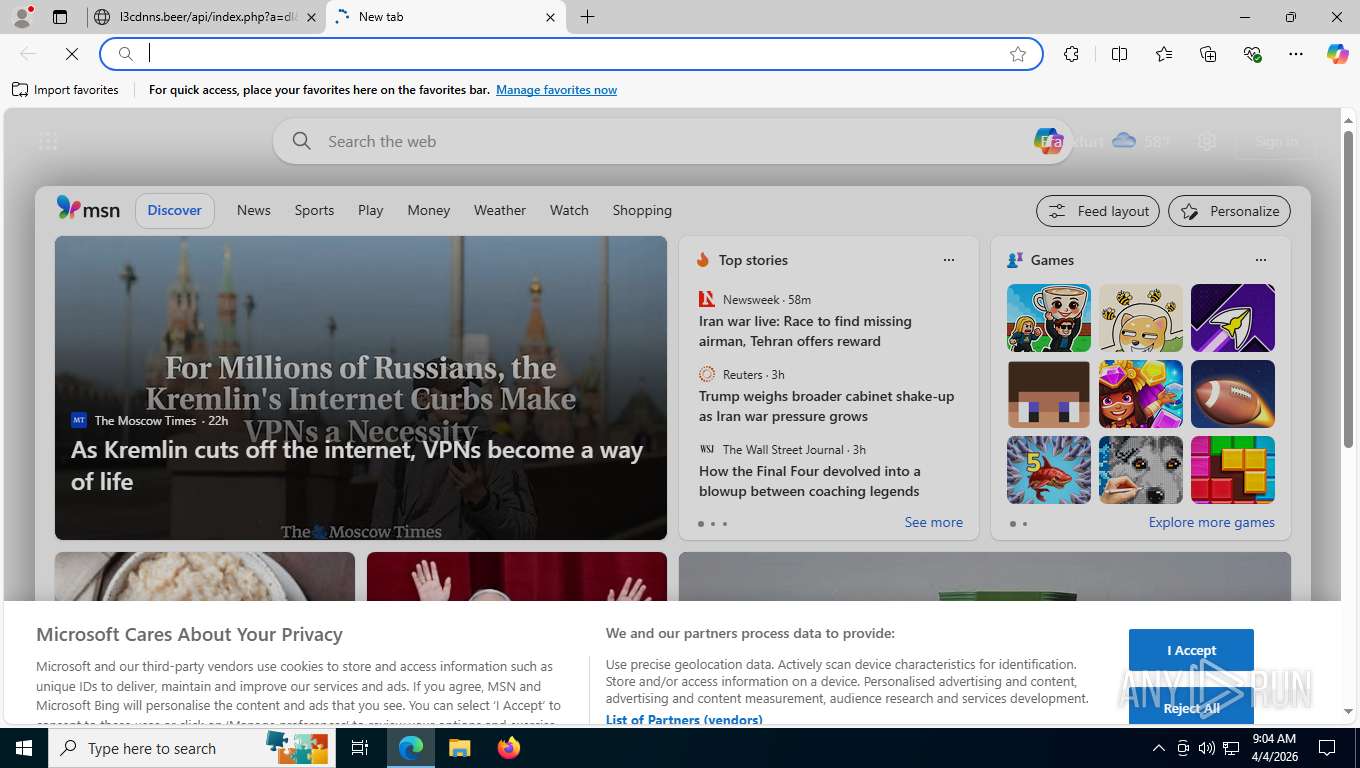Viewport: 1360px width, 768px height.
Task: Show hidden system tray icons
Action: tap(1159, 748)
